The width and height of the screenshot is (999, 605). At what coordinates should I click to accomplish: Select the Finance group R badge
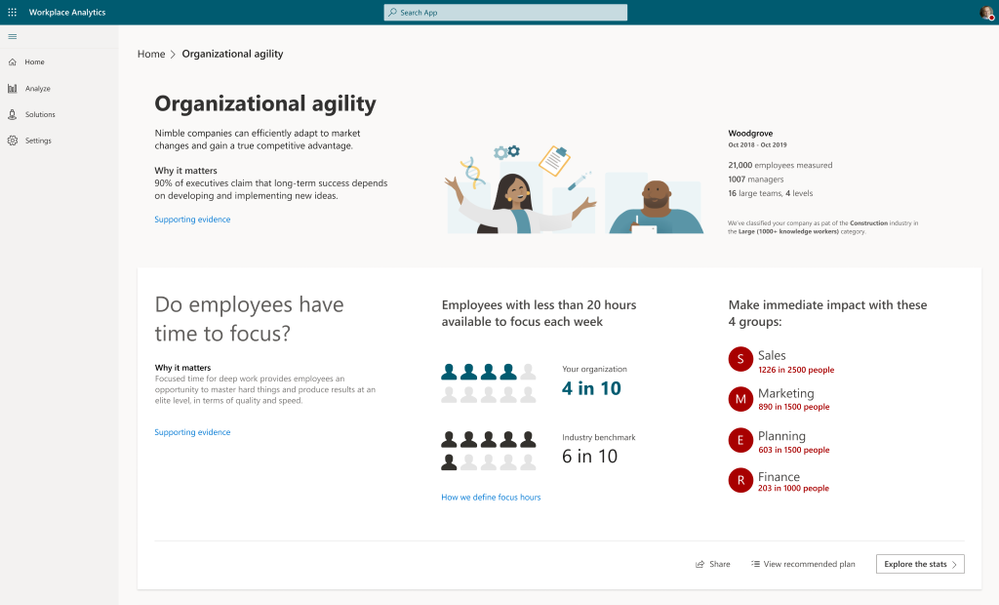click(x=740, y=481)
